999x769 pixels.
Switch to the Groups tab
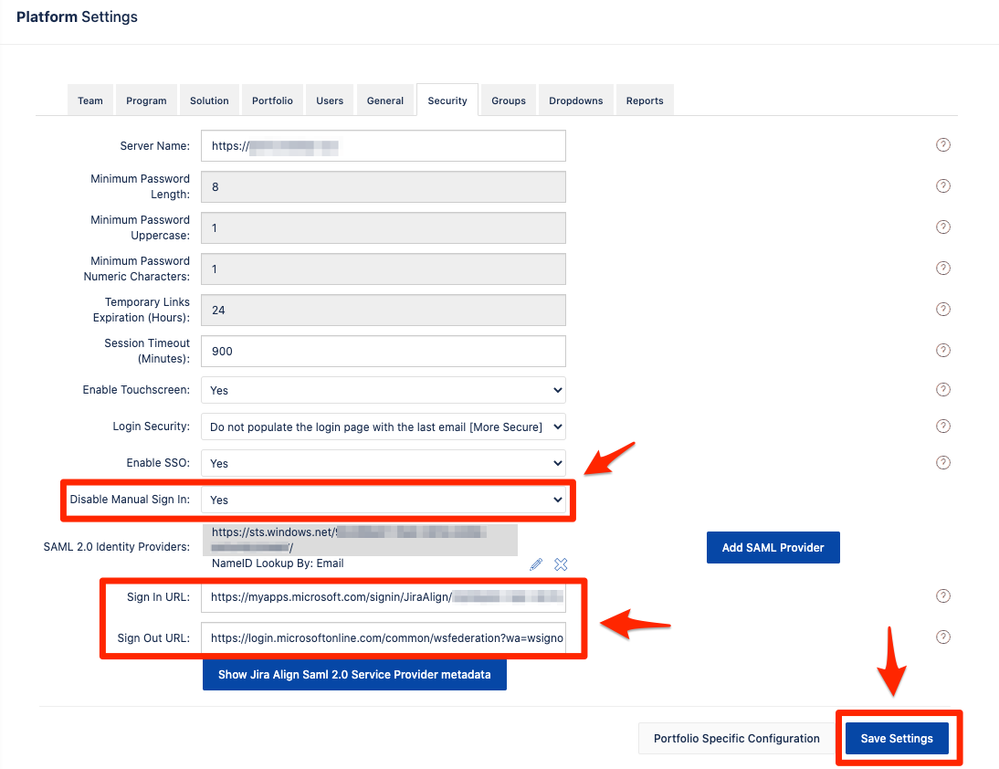click(508, 101)
